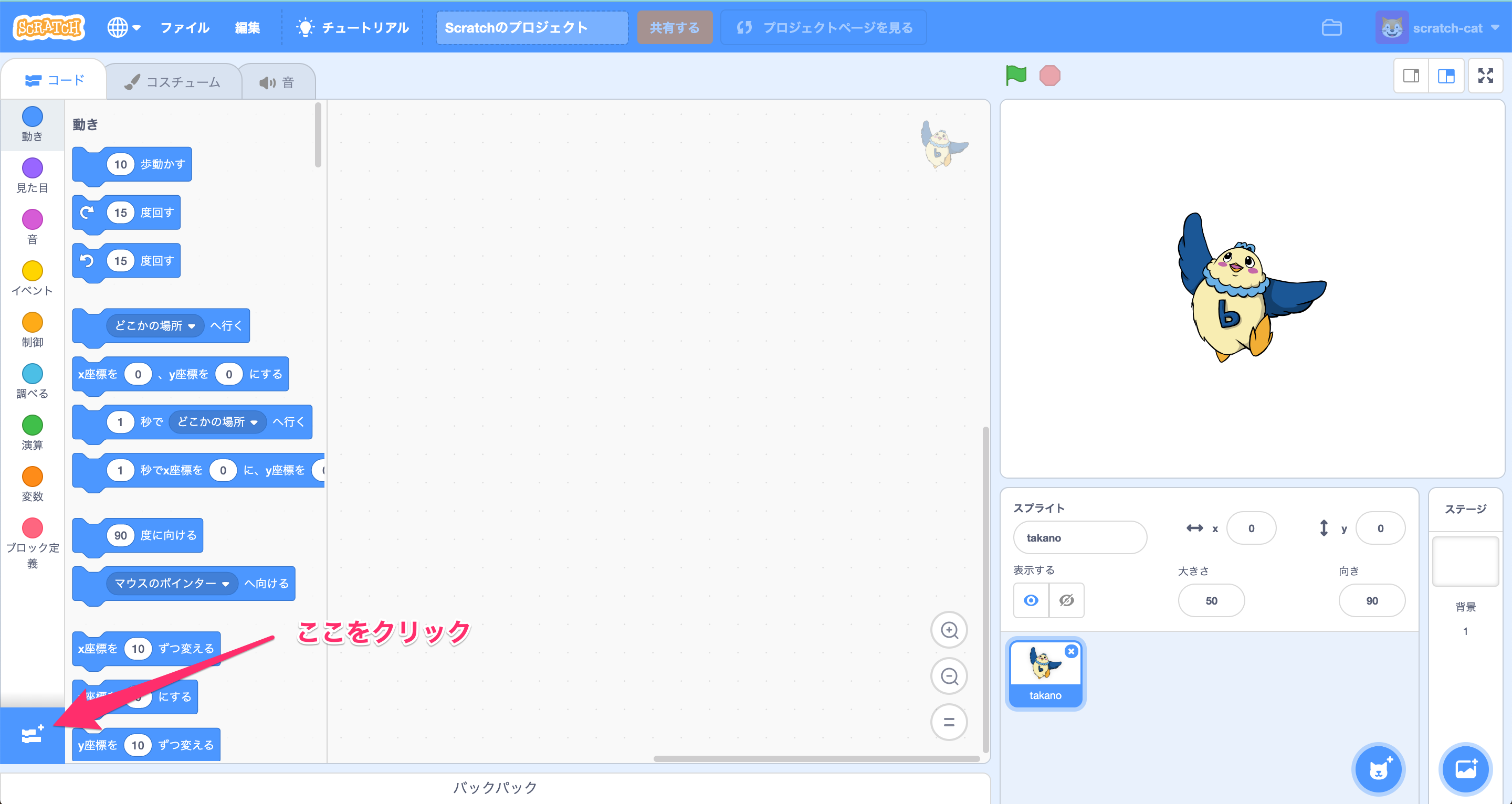Click the green flag to run project
1512x804 pixels.
tap(1016, 76)
